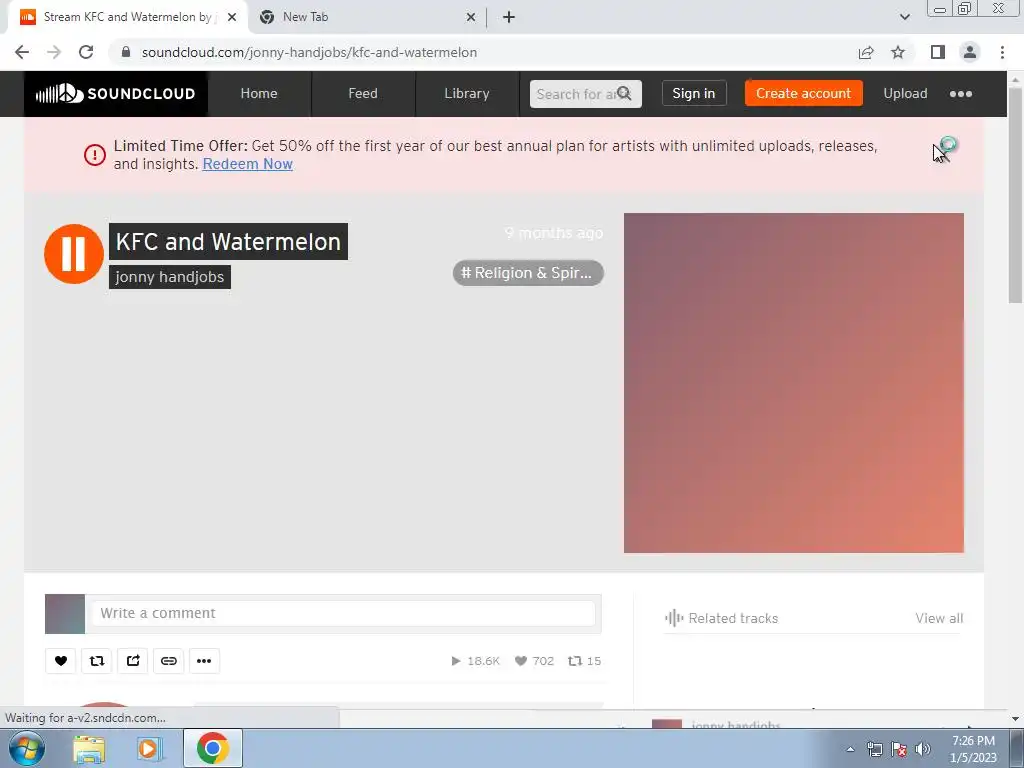Viewport: 1024px width, 768px height.
Task: Pause the KFC and Watermelon track
Action: [74, 253]
